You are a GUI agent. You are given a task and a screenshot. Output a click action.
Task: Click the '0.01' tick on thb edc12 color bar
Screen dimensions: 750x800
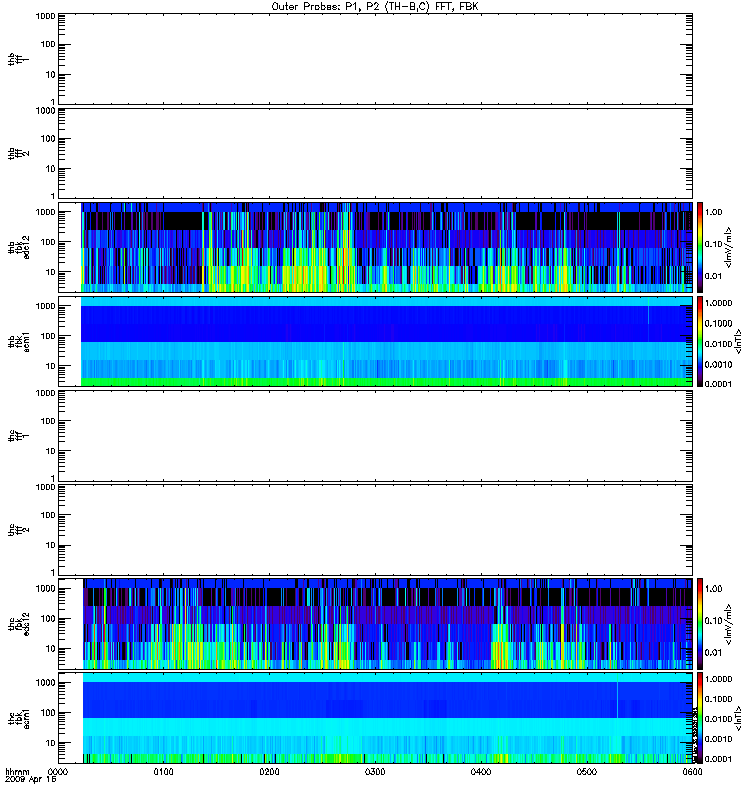pos(713,276)
